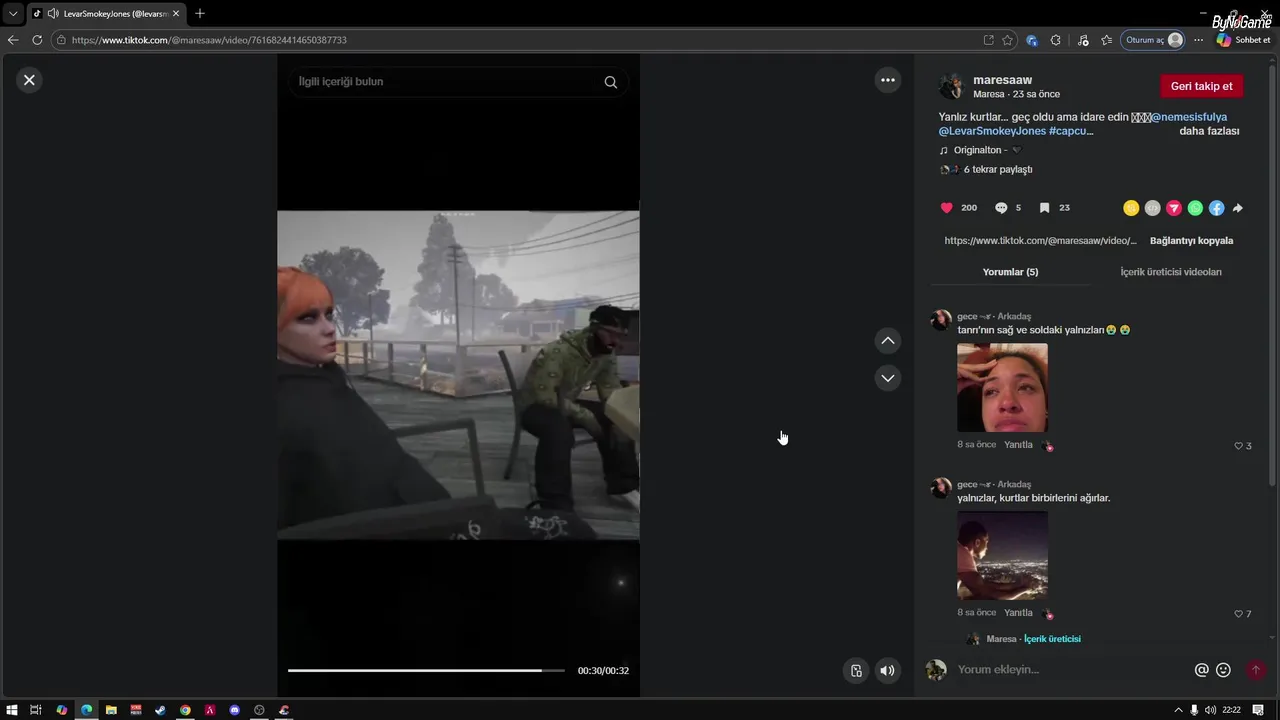1280x720 pixels.
Task: Open the @LevarSmokeyJones mention
Action: pos(992,131)
